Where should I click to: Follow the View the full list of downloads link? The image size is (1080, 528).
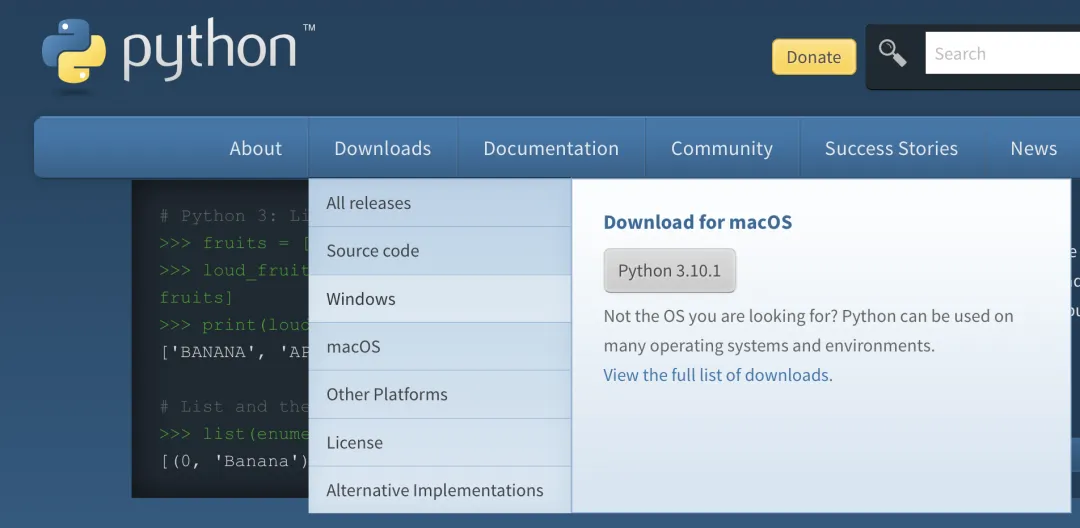(716, 375)
